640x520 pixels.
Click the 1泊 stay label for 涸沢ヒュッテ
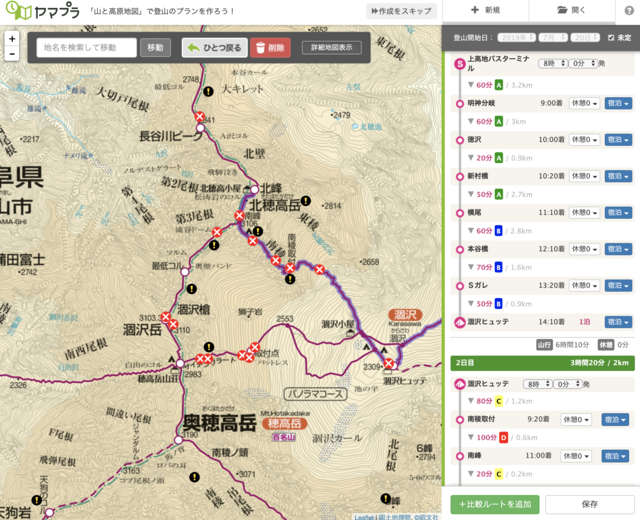pos(584,322)
